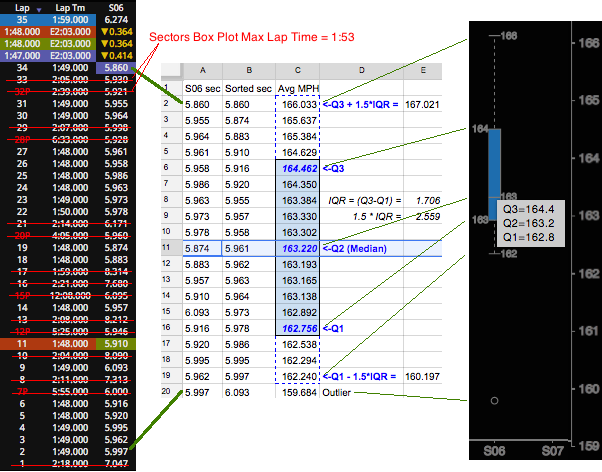602x472 pixels.
Task: Click the upper fence cell 167.021
Action: pos(423,104)
